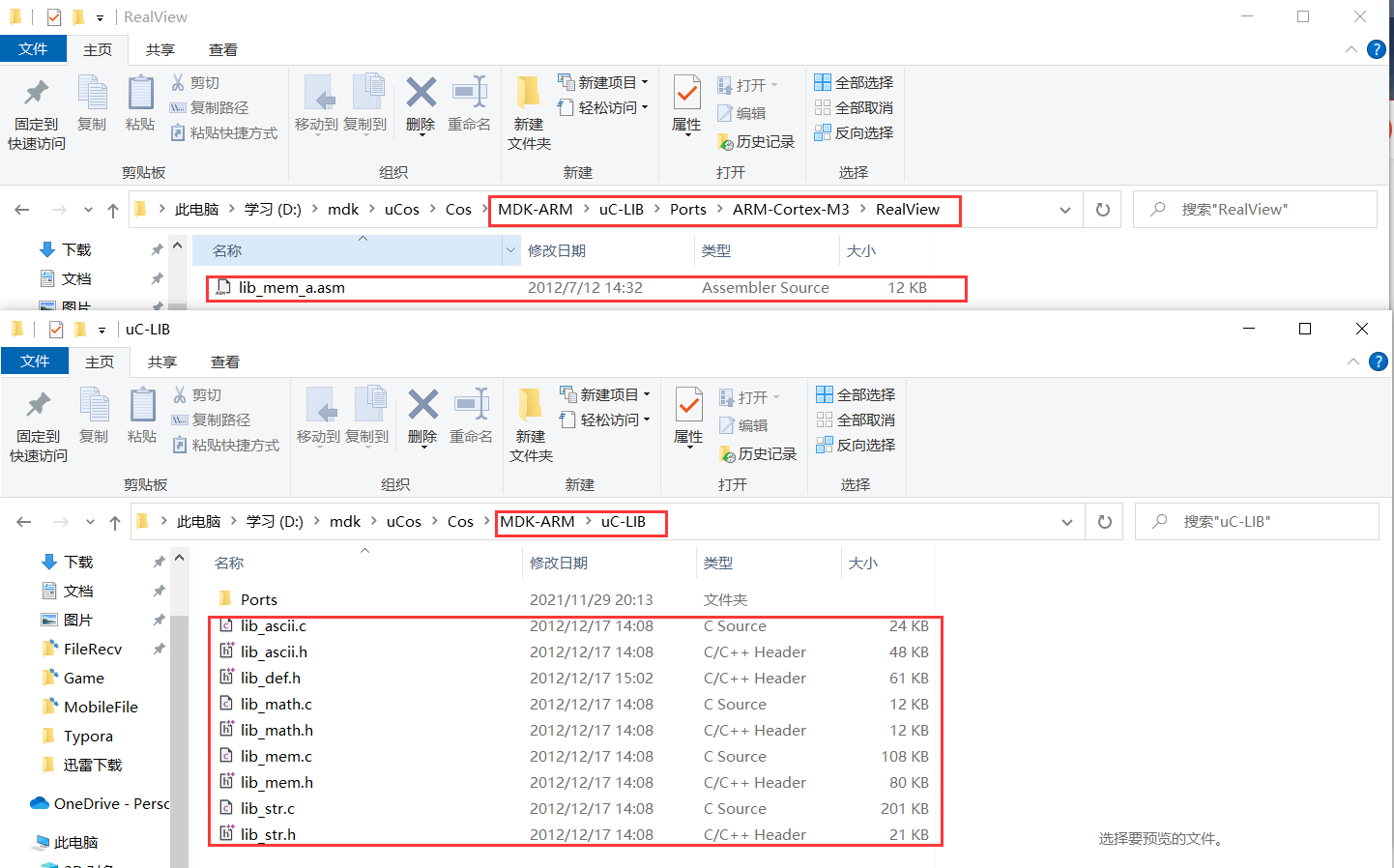The height and width of the screenshot is (868, 1394).
Task: Open Easy access (轻松访问) dropdown in RealView window
Action: click(x=603, y=107)
